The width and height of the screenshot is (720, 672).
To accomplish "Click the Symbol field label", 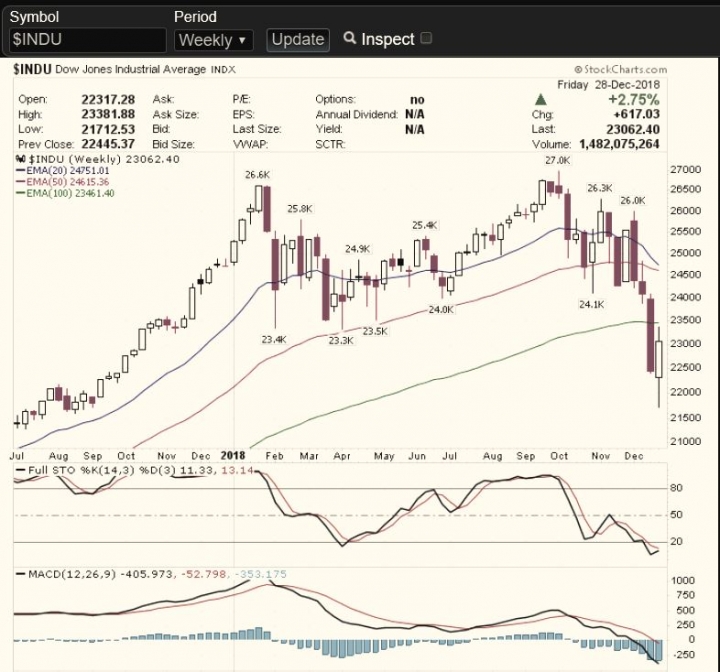I will 34,17.
